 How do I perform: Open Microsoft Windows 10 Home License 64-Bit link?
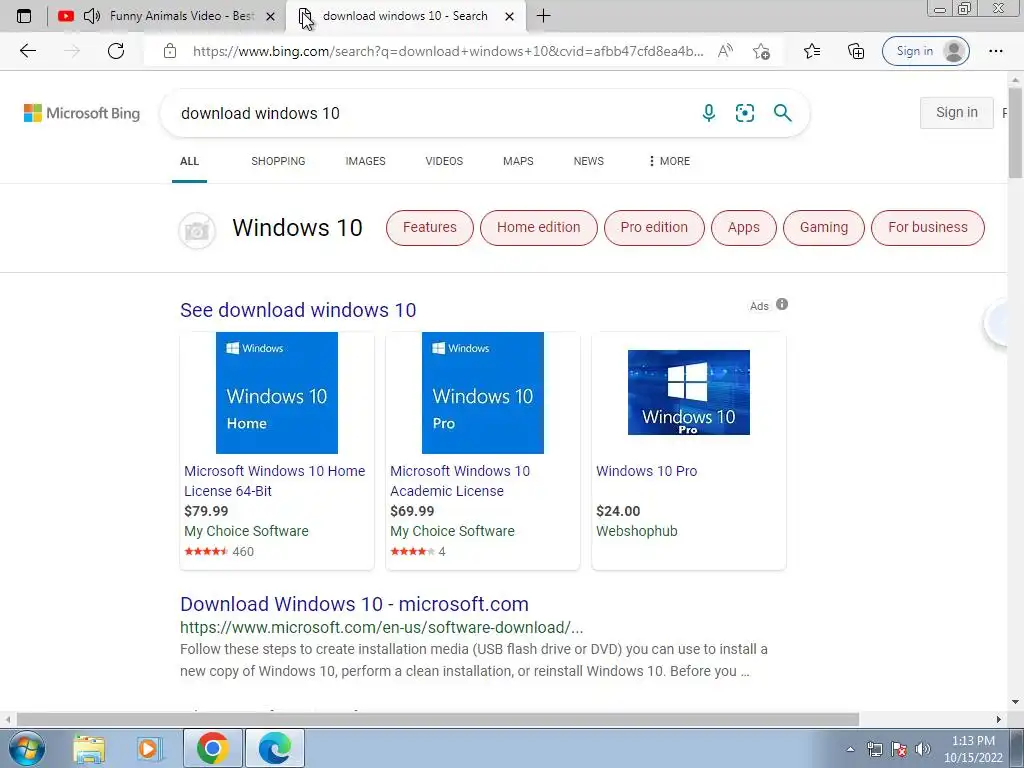click(274, 481)
